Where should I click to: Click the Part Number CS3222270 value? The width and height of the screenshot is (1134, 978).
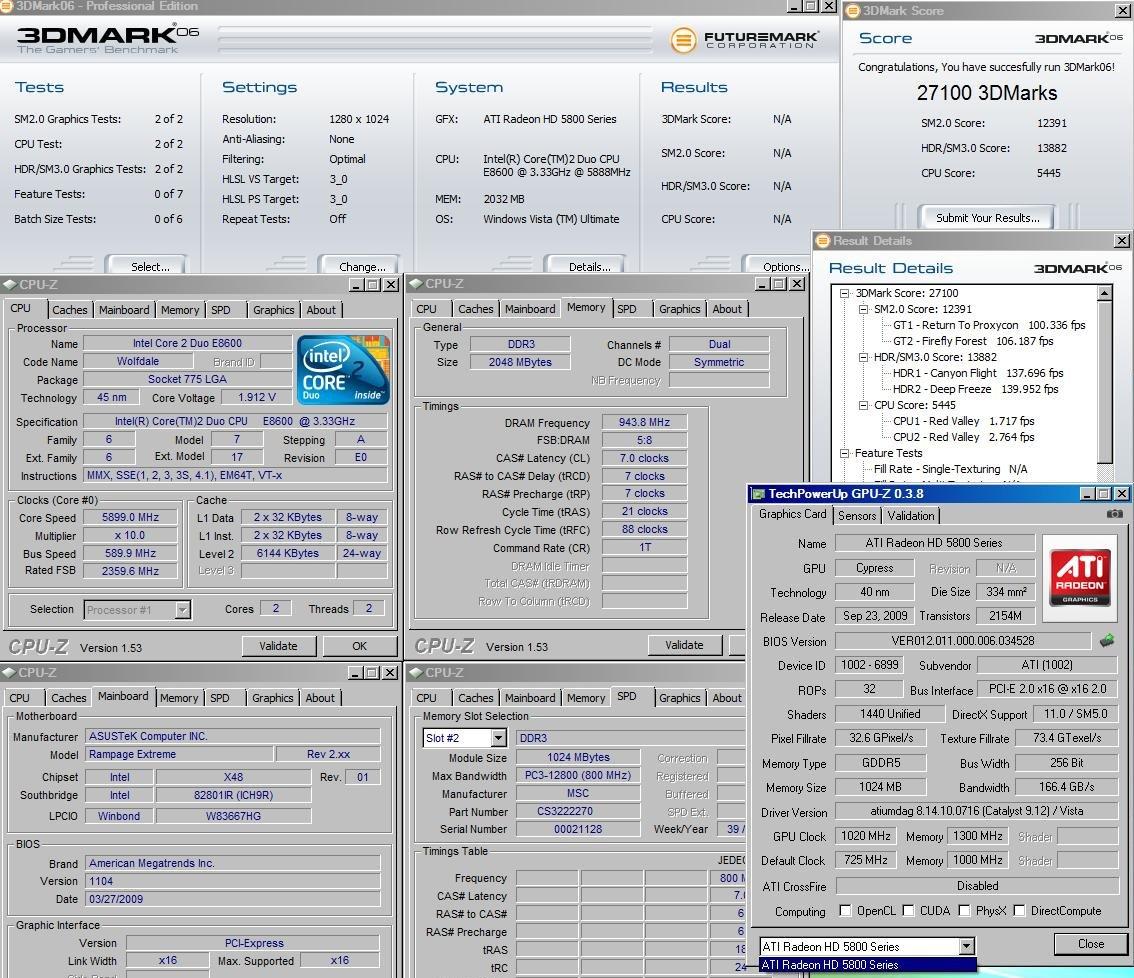(x=577, y=812)
